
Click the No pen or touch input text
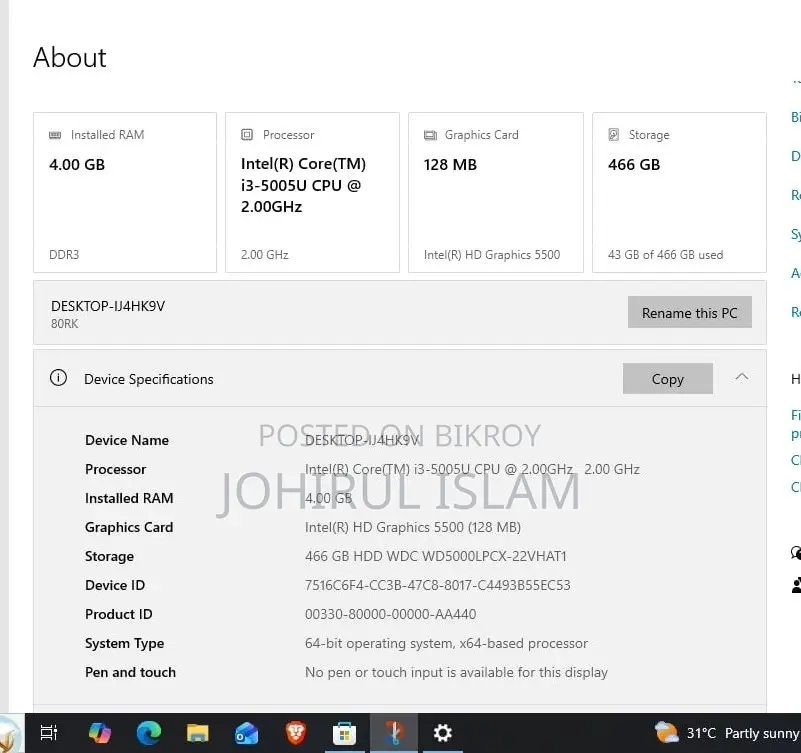click(456, 672)
